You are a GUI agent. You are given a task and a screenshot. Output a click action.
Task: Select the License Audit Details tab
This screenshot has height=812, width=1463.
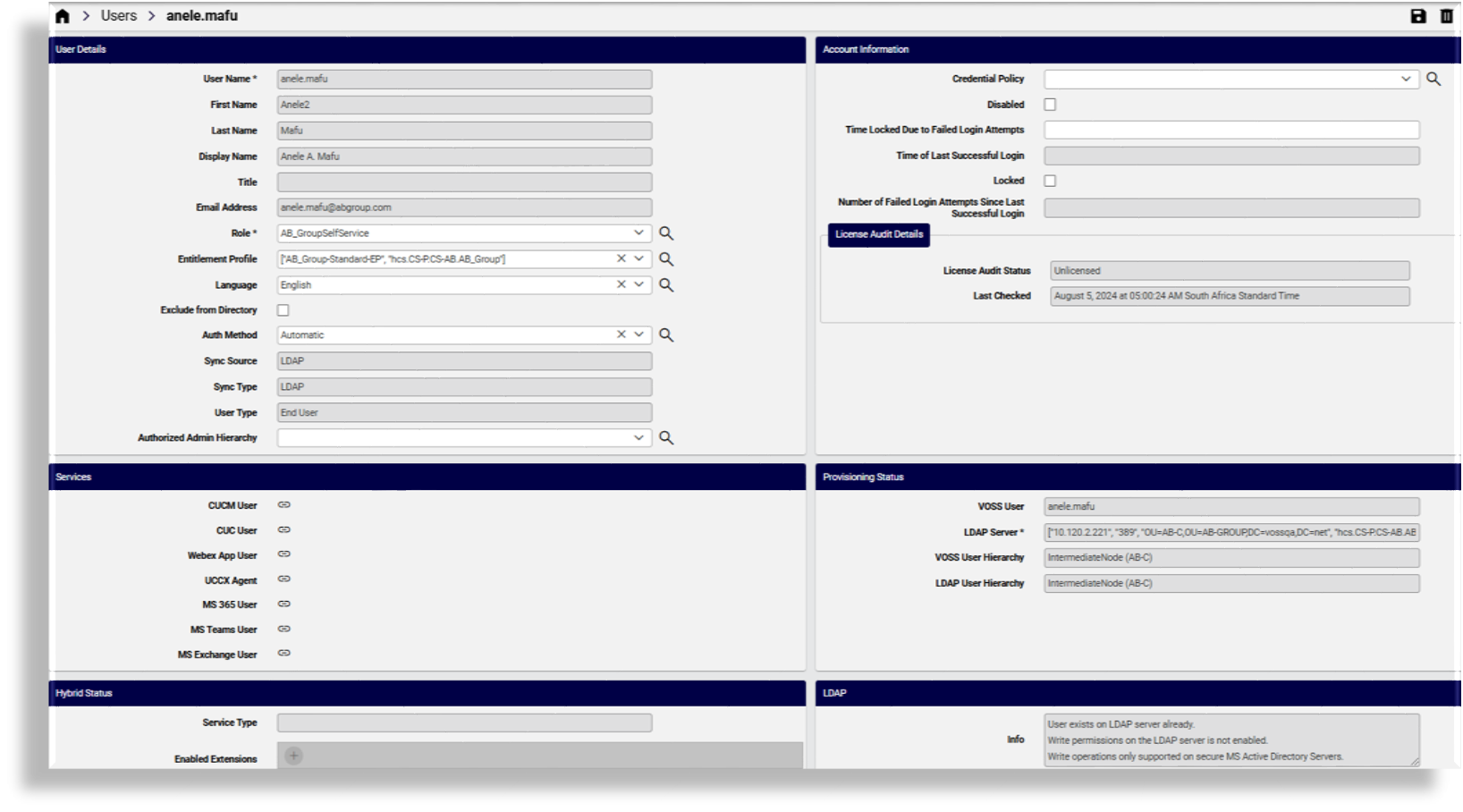coord(878,234)
